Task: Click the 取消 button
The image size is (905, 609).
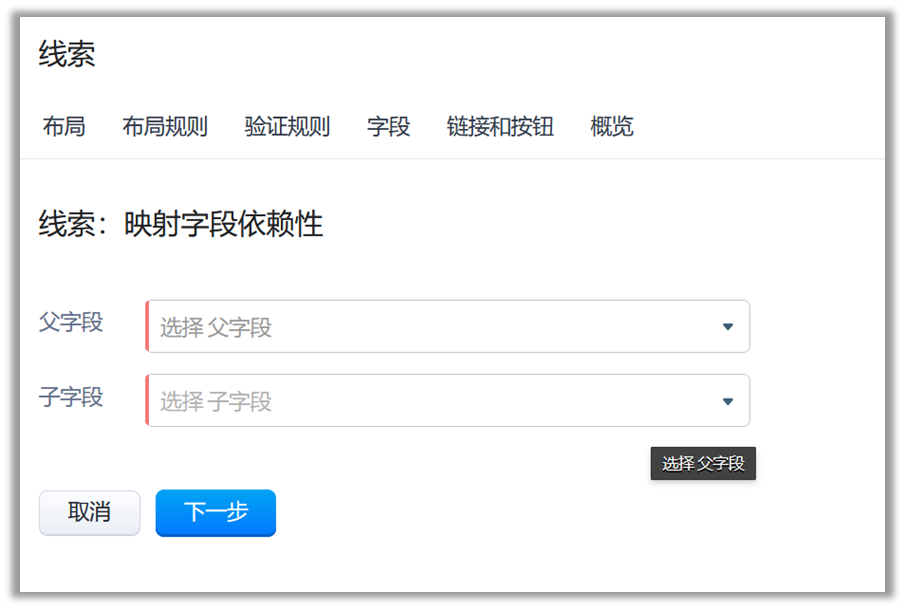Action: coord(89,512)
